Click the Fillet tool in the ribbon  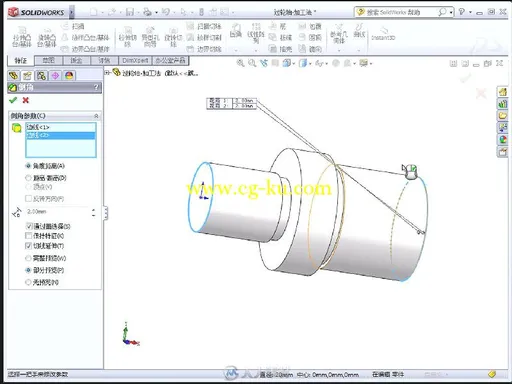click(236, 31)
